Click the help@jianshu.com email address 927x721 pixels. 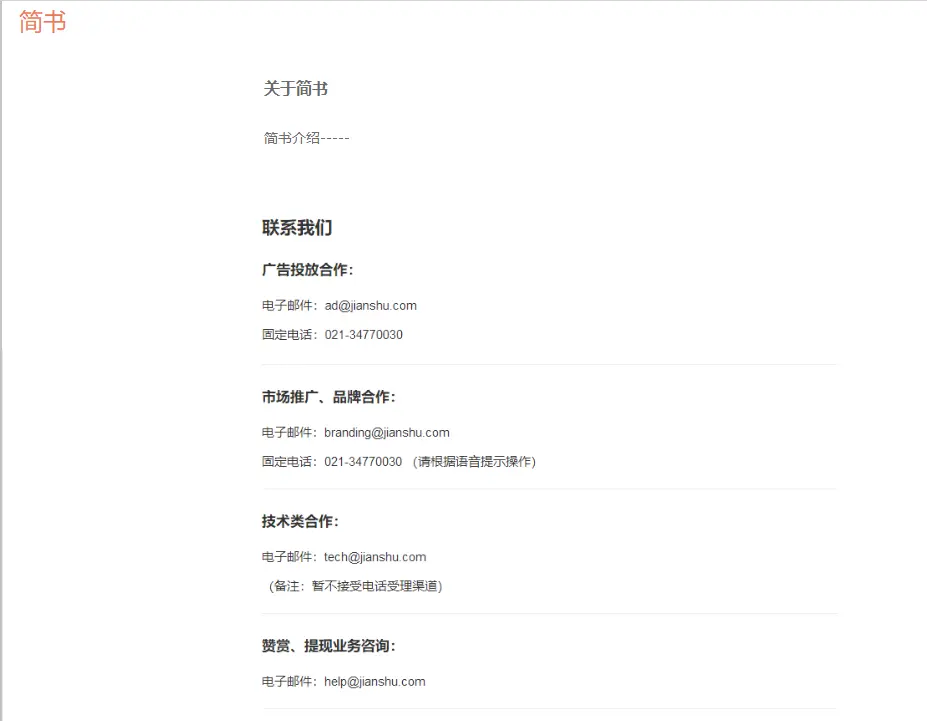375,681
